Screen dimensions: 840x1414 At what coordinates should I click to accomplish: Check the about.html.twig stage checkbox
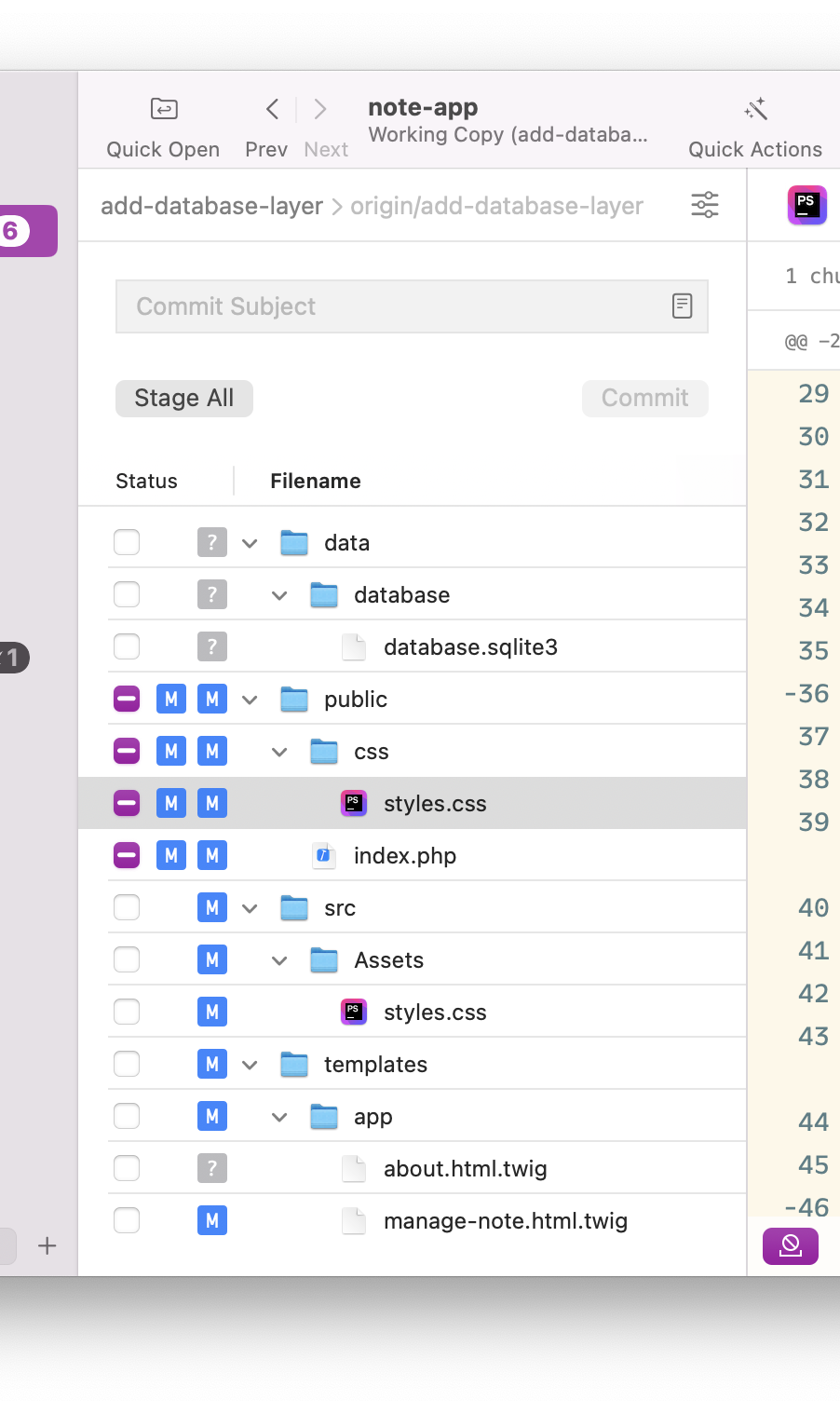pos(127,1168)
